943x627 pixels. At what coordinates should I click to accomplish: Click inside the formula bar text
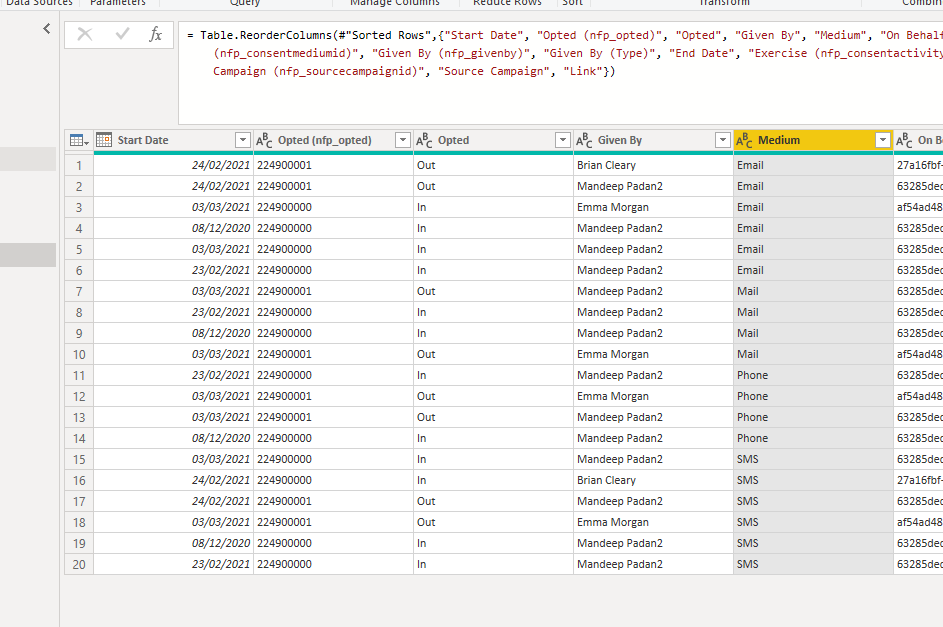[x=561, y=73]
